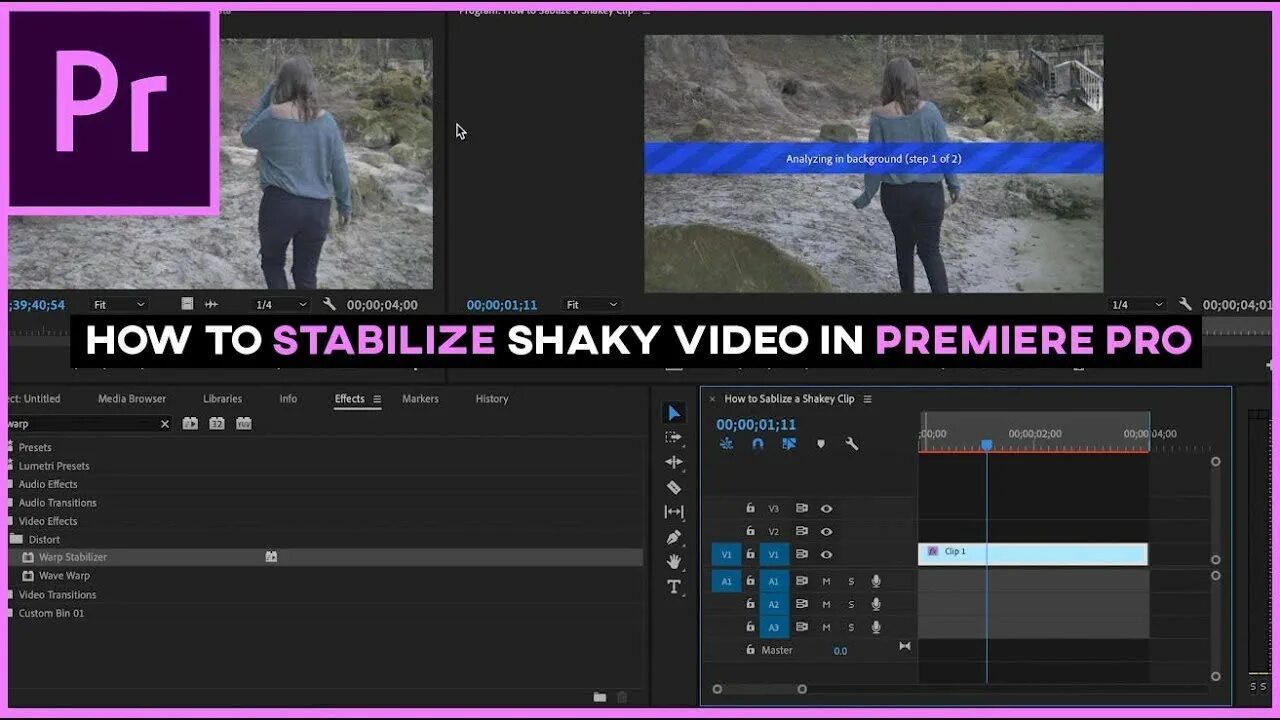Open the Effects panel menu
The height and width of the screenshot is (720, 1280).
coord(377,399)
